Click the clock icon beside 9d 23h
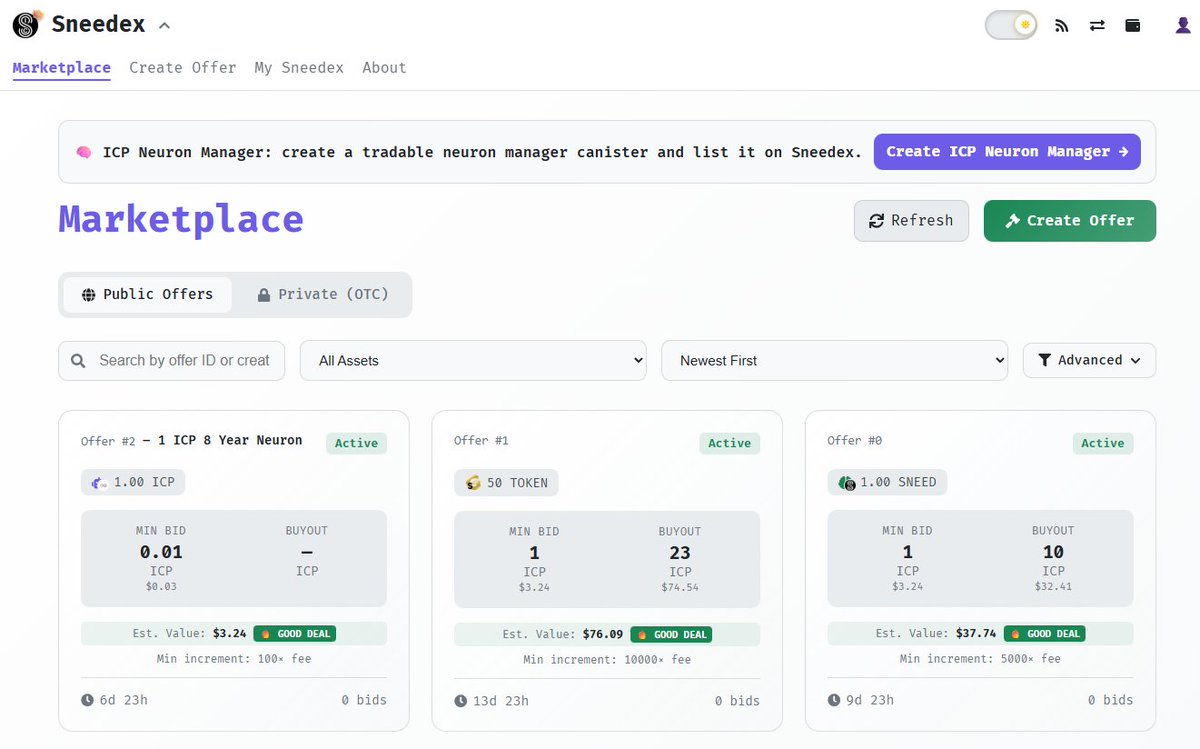The image size is (1200, 749). point(834,701)
